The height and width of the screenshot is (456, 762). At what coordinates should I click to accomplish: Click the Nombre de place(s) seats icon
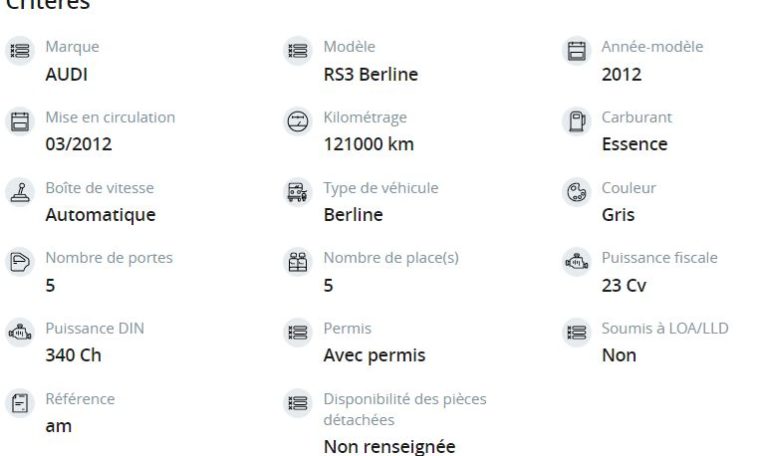point(298,262)
